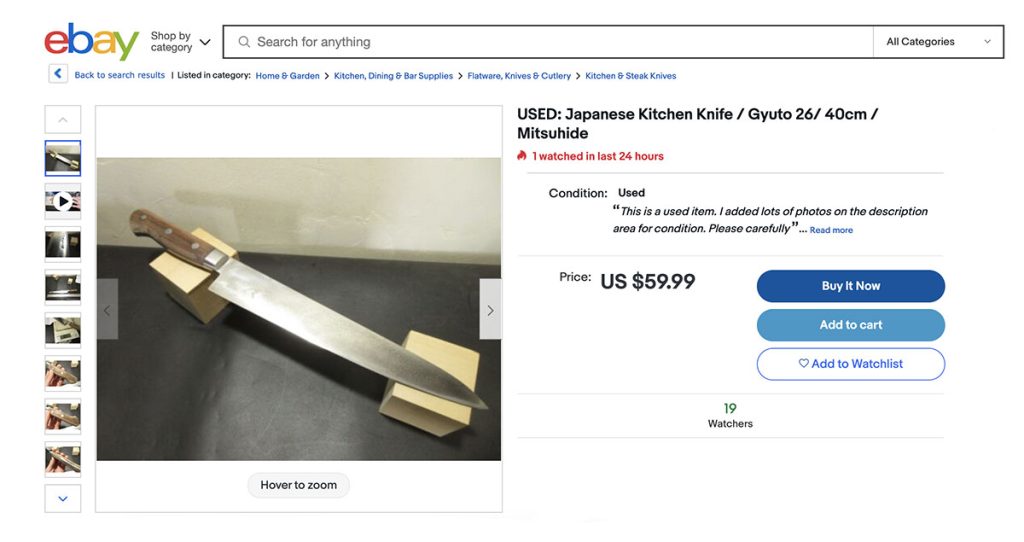The height and width of the screenshot is (542, 1024).
Task: Play the video thumbnail
Action: [63, 201]
